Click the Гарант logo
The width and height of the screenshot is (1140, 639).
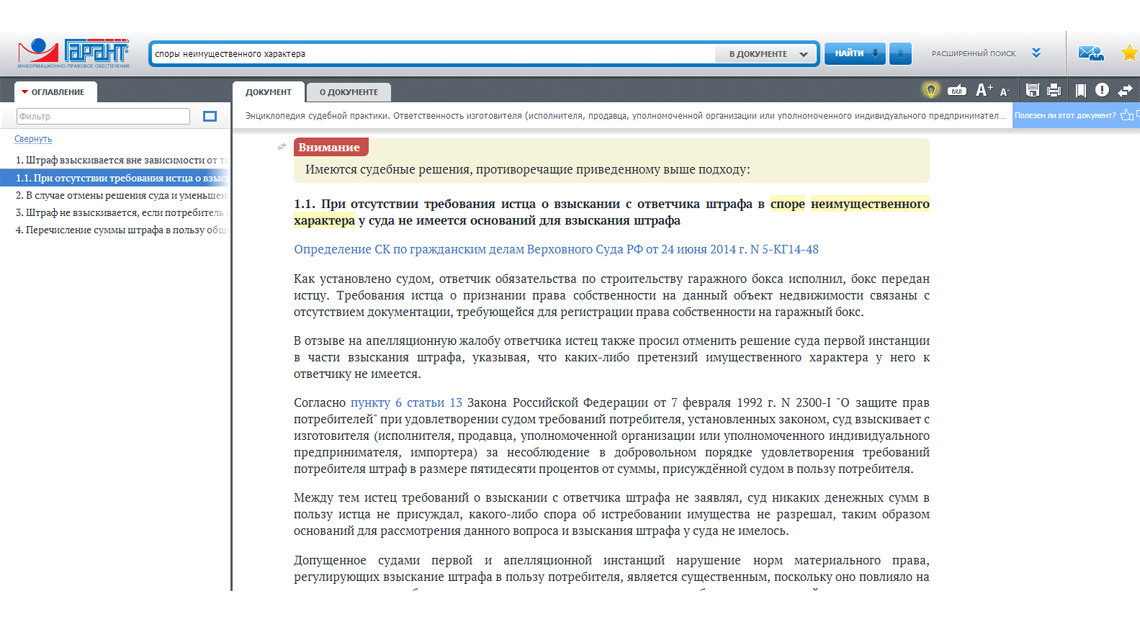click(73, 53)
